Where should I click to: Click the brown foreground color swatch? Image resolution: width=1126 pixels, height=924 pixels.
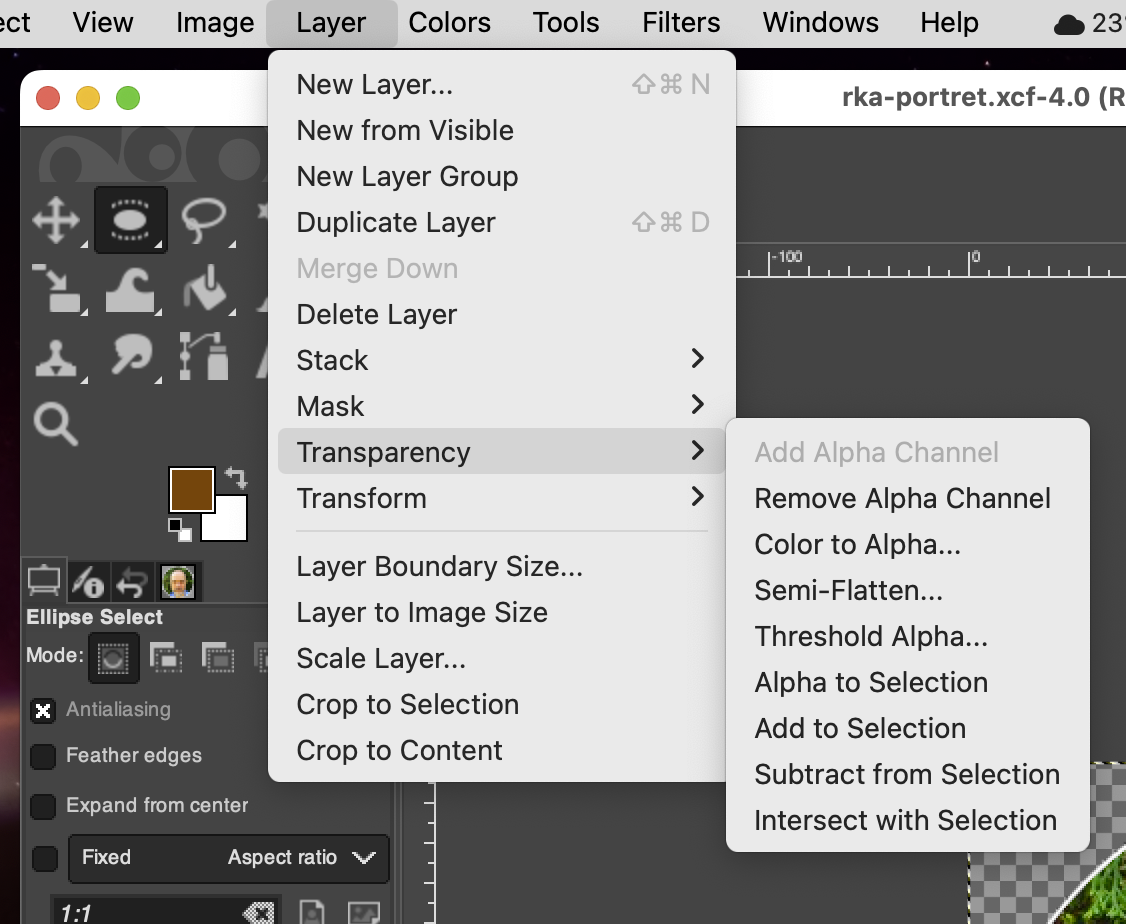(x=191, y=490)
